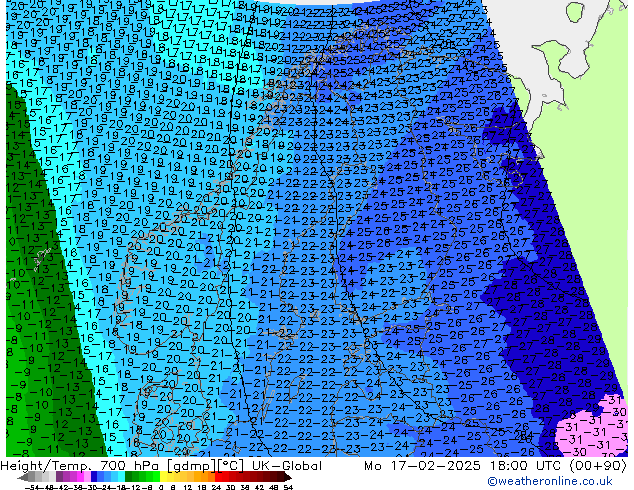This screenshot has width=634, height=490.
Task: Click the '[°C]' unit label
Action: [x=231, y=466]
